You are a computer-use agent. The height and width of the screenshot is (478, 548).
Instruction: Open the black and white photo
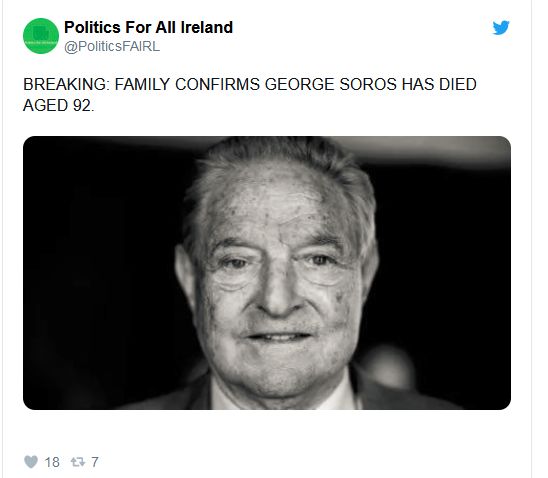point(267,273)
